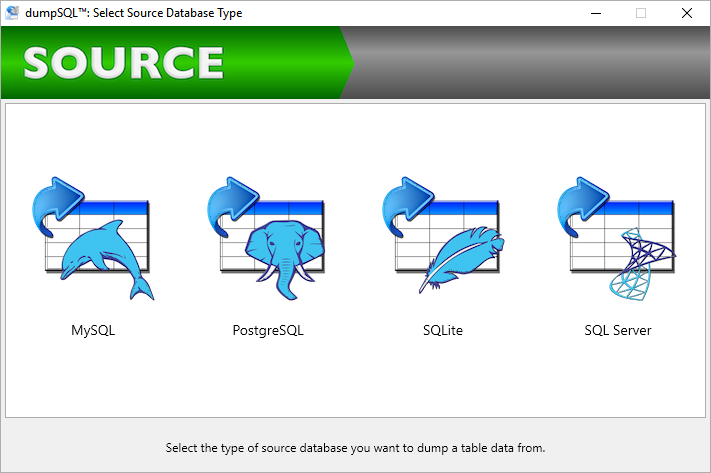Minimize the dumpSQL window

596,13
